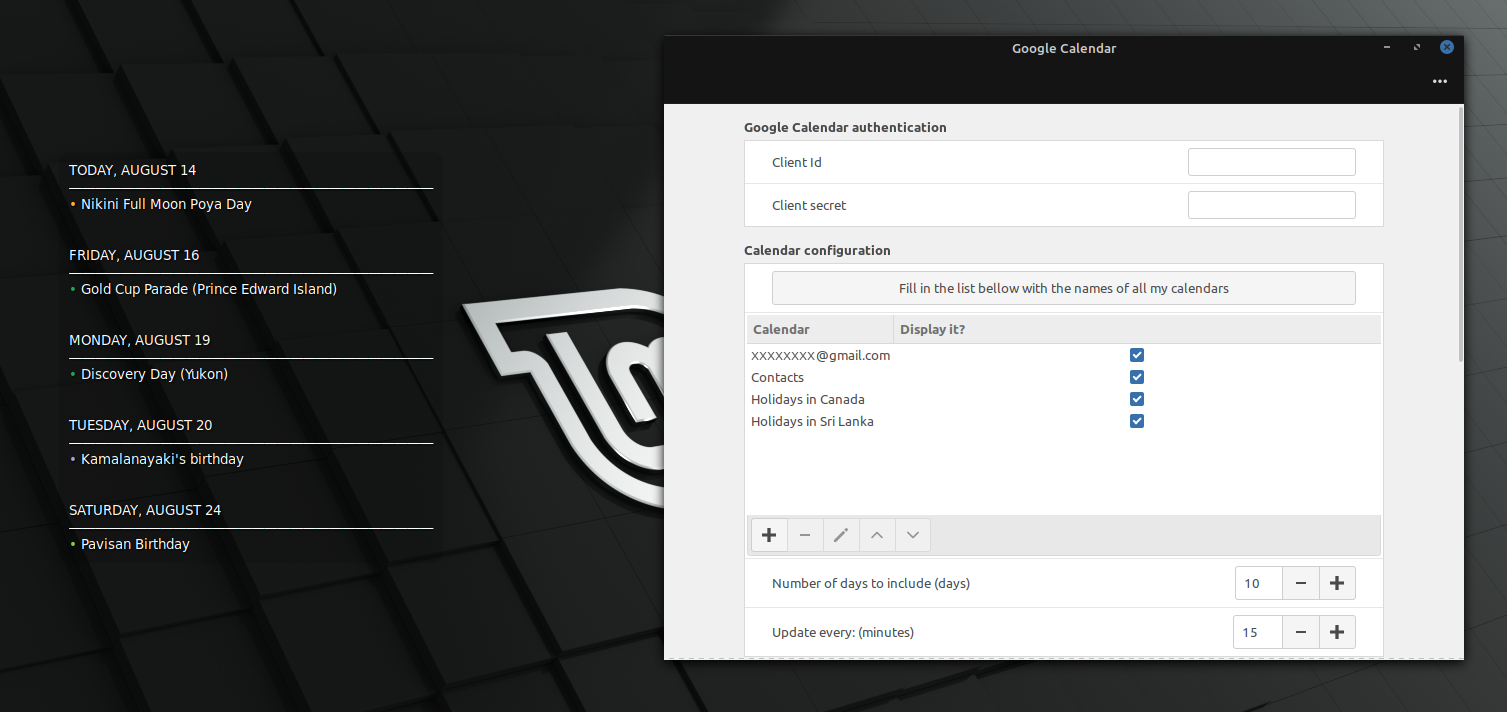Increase number of days to include
Image resolution: width=1507 pixels, height=712 pixels.
point(1337,583)
